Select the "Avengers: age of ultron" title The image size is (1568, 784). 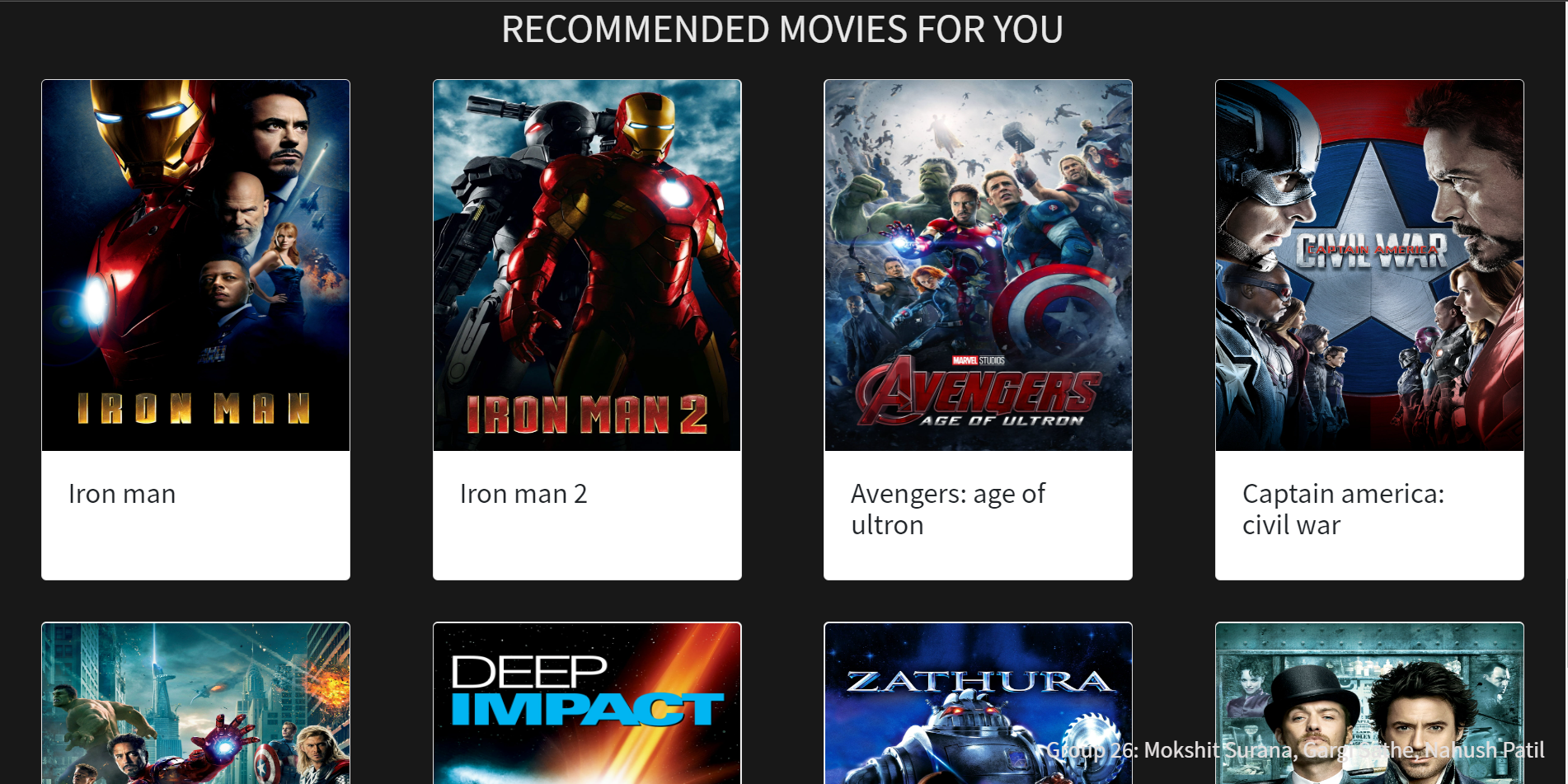tap(948, 509)
